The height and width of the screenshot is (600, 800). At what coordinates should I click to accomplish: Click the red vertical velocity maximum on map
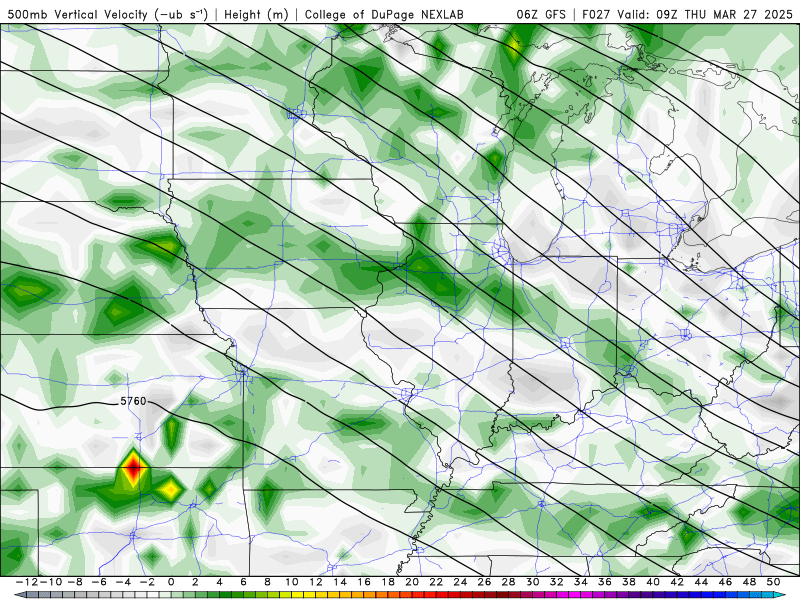[x=133, y=466]
